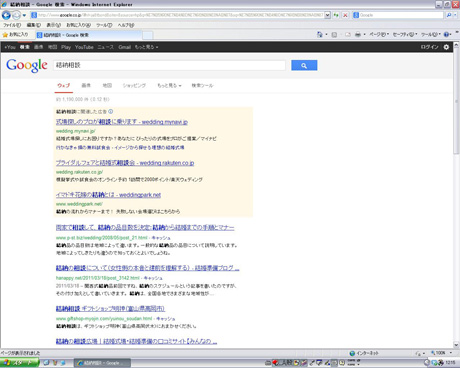This screenshot has width=460, height=368.
Task: Open the お気に入り(A) menu in menu bar
Action: pyautogui.click(x=78, y=25)
